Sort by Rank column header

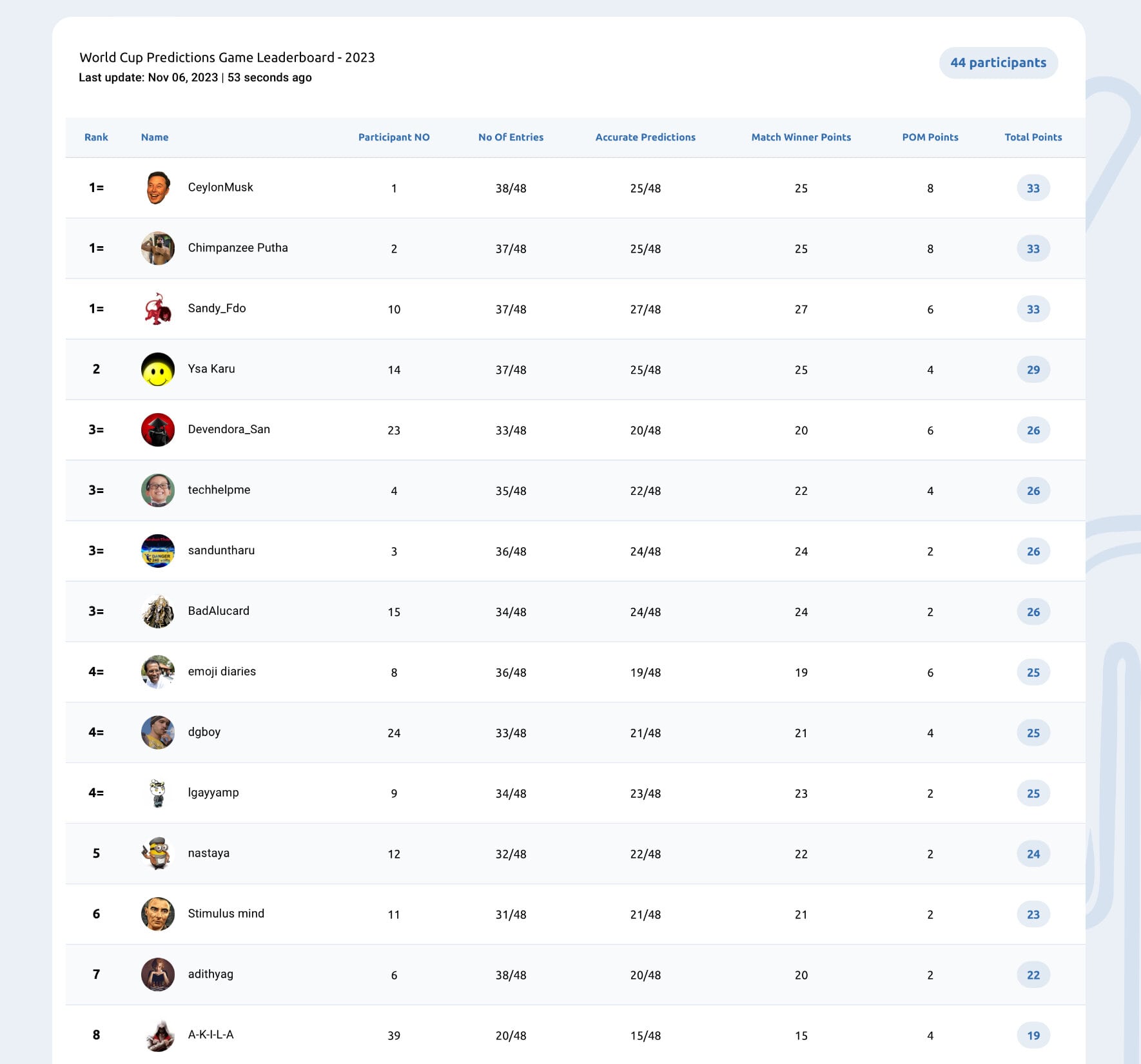coord(96,137)
